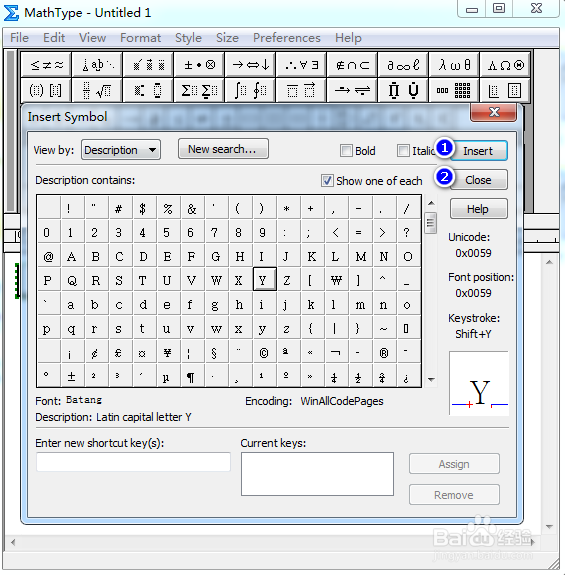
Task: Open the uppercase Greek palette (ΛΩ)
Action: 505,65
